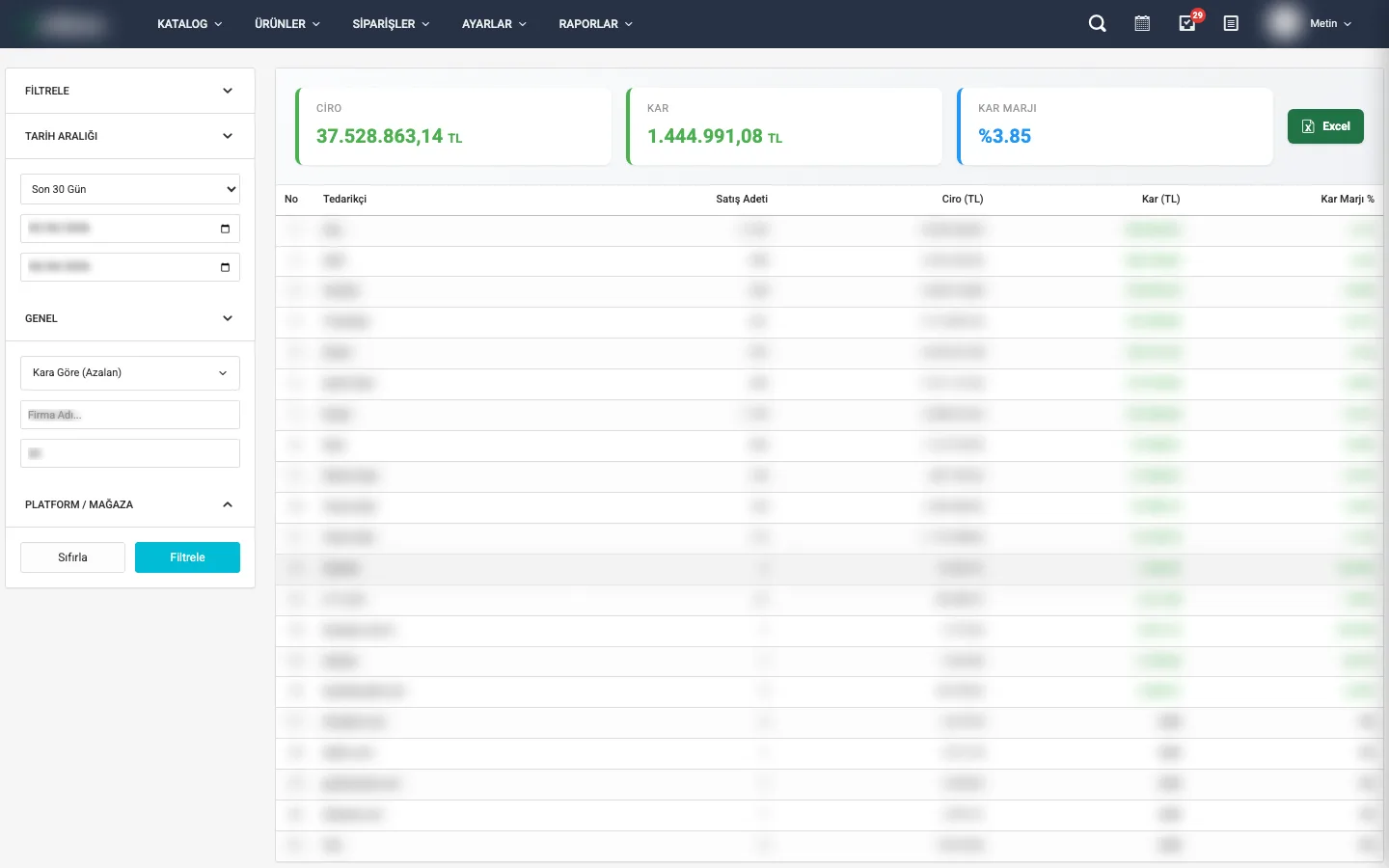1389x868 pixels.
Task: Open Kara Göre (Azalan) sort dropdown
Action: click(130, 373)
